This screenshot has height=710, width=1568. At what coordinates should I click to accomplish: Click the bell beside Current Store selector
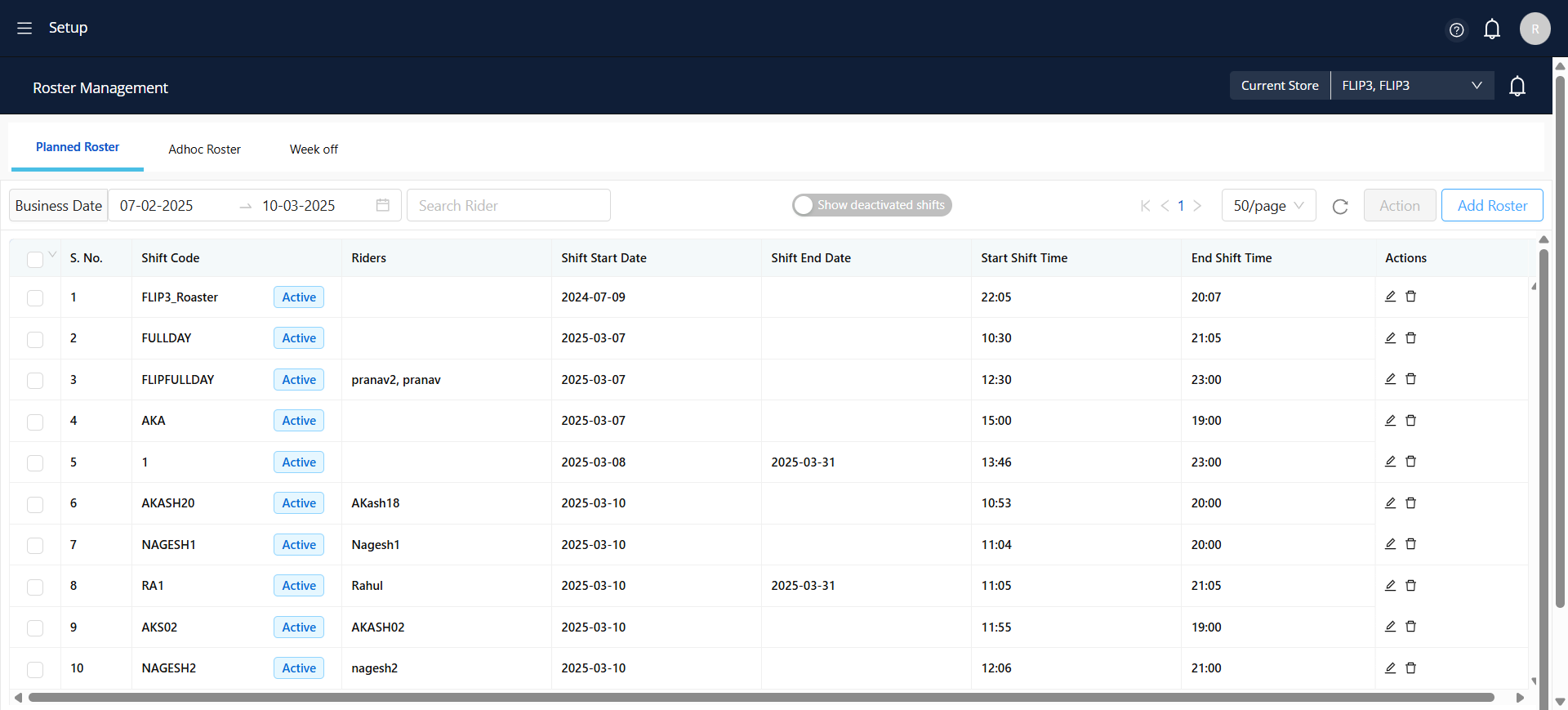(x=1517, y=86)
